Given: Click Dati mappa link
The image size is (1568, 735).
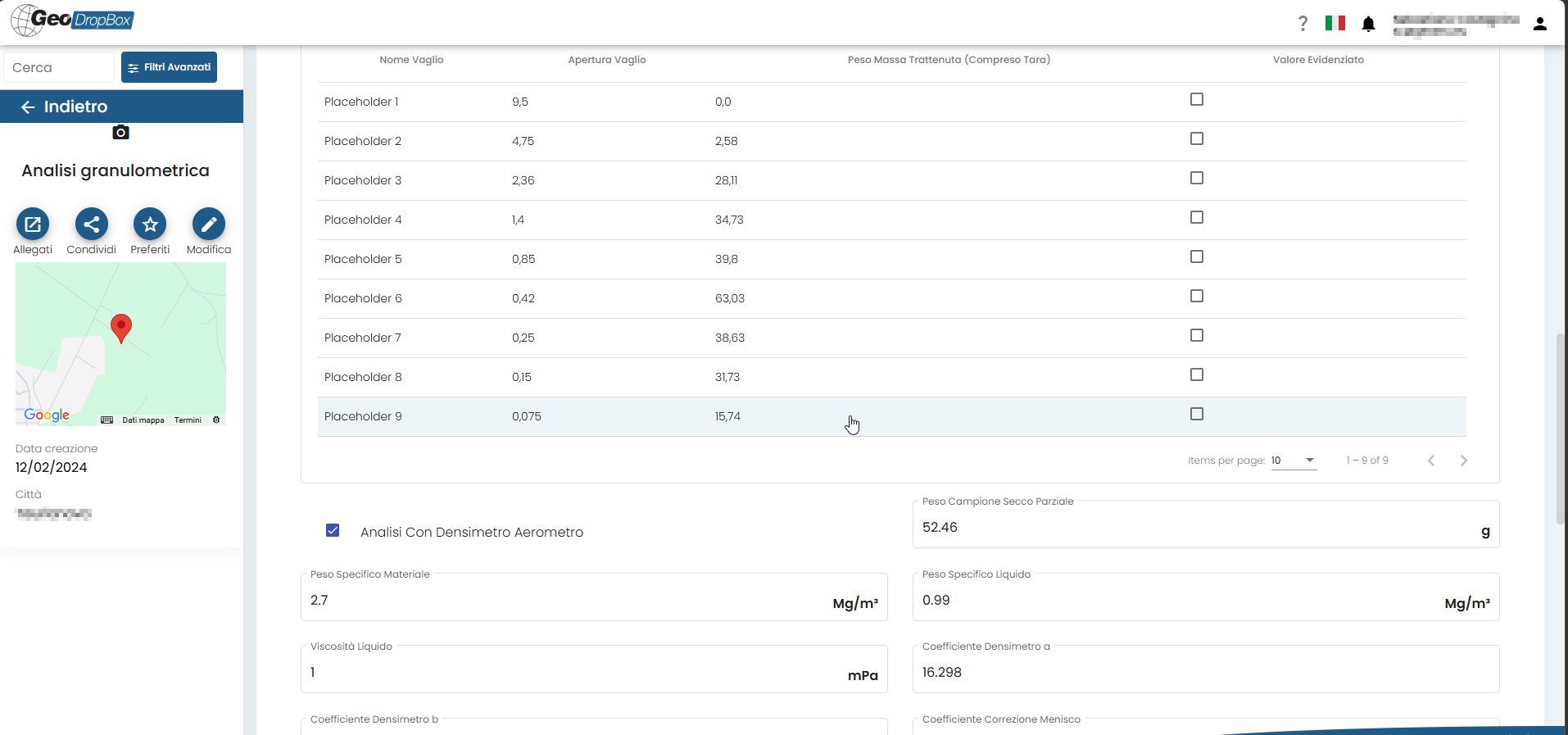Looking at the screenshot, I should click(x=143, y=420).
